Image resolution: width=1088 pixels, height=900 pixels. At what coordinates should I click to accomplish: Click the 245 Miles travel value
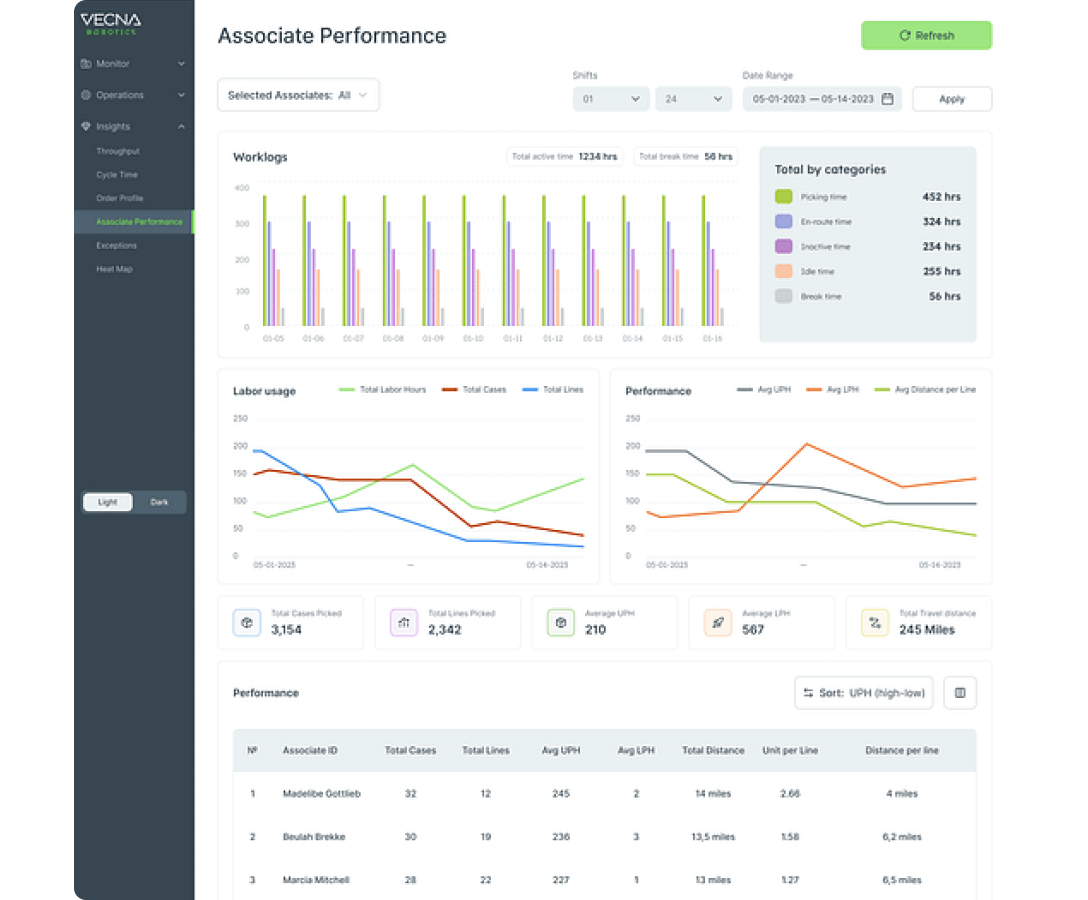[927, 630]
